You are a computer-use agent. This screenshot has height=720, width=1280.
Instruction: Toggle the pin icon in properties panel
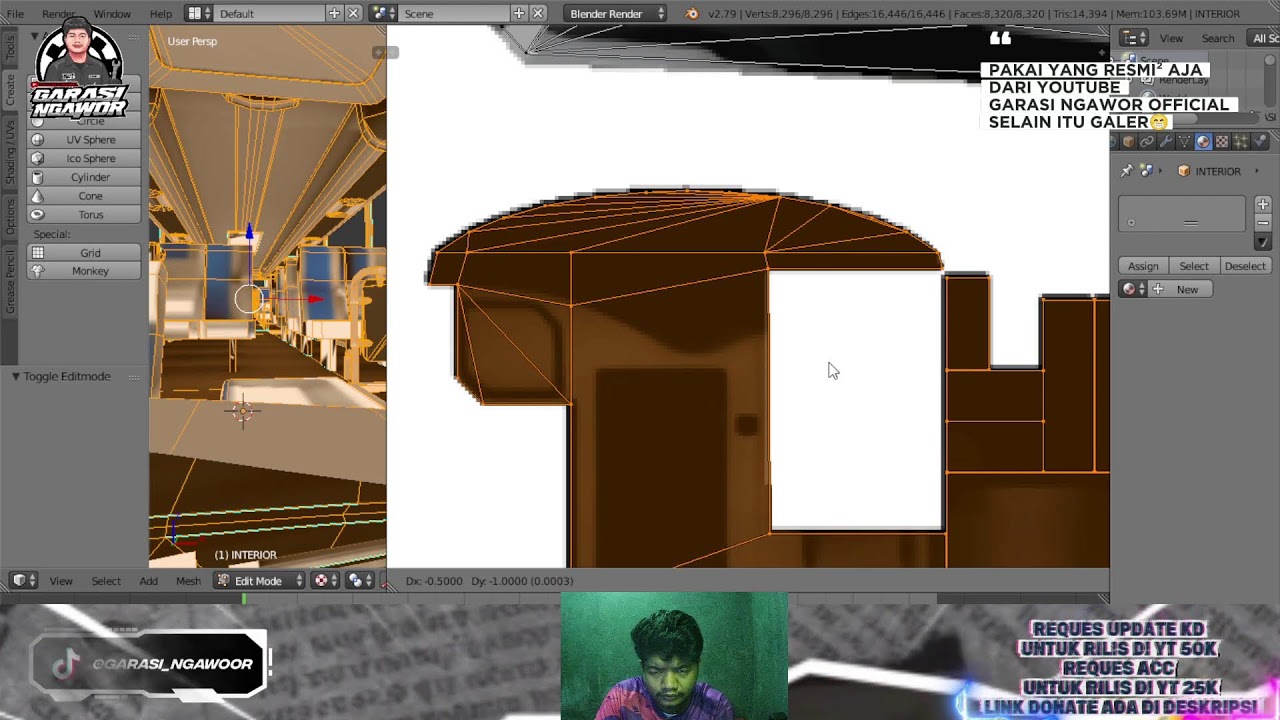[1126, 171]
